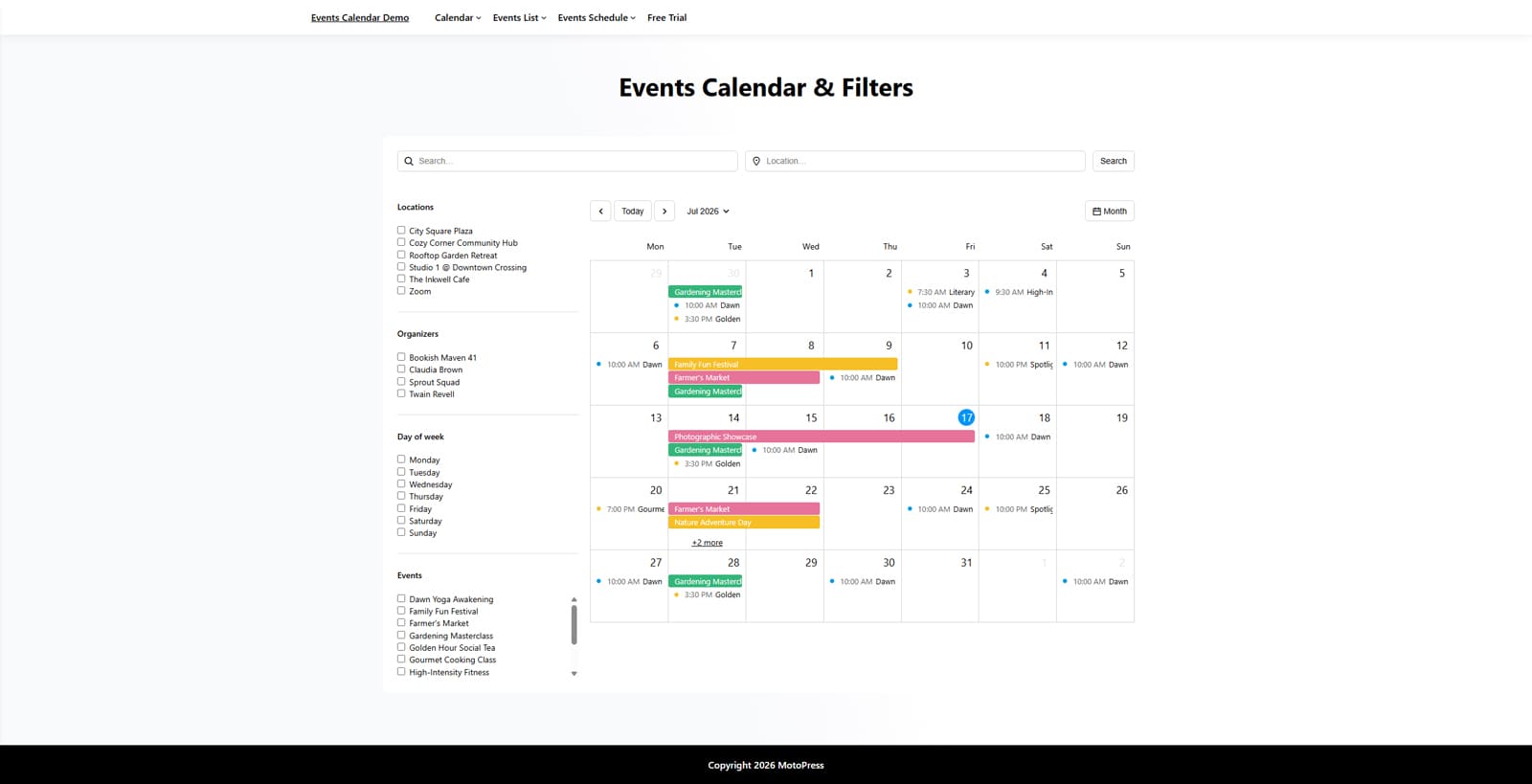This screenshot has width=1532, height=784.
Task: Expand the Events Schedule menu
Action: (x=597, y=17)
